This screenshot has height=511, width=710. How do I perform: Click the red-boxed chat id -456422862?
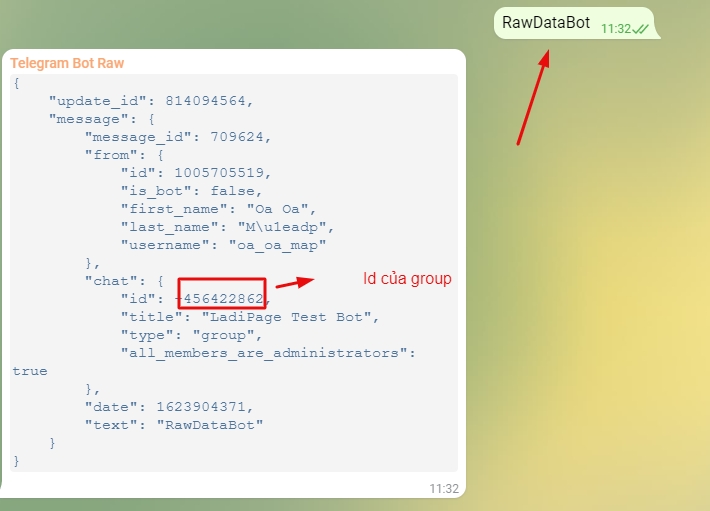(x=222, y=298)
